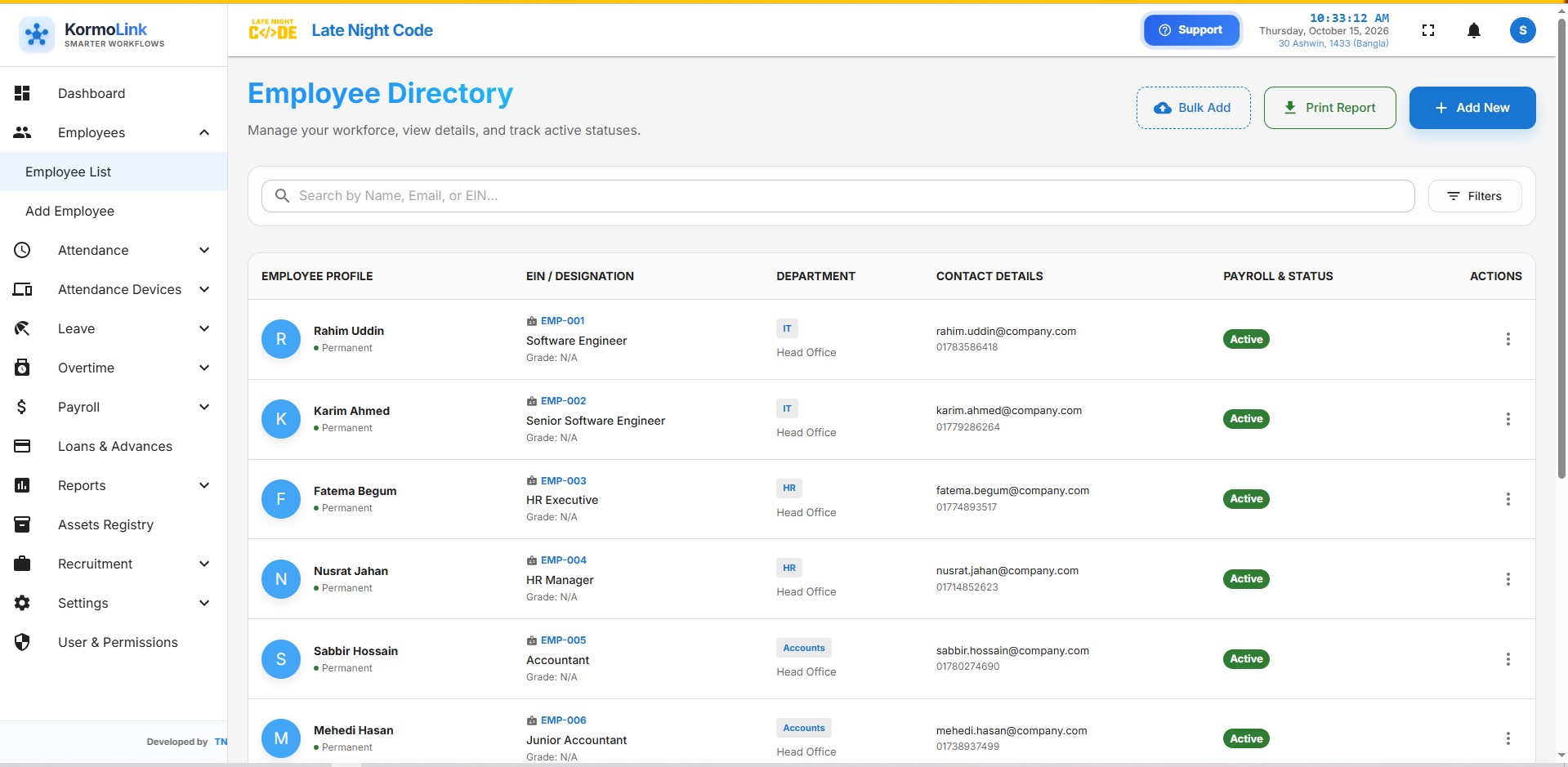Collapse the Employees menu section

point(204,132)
